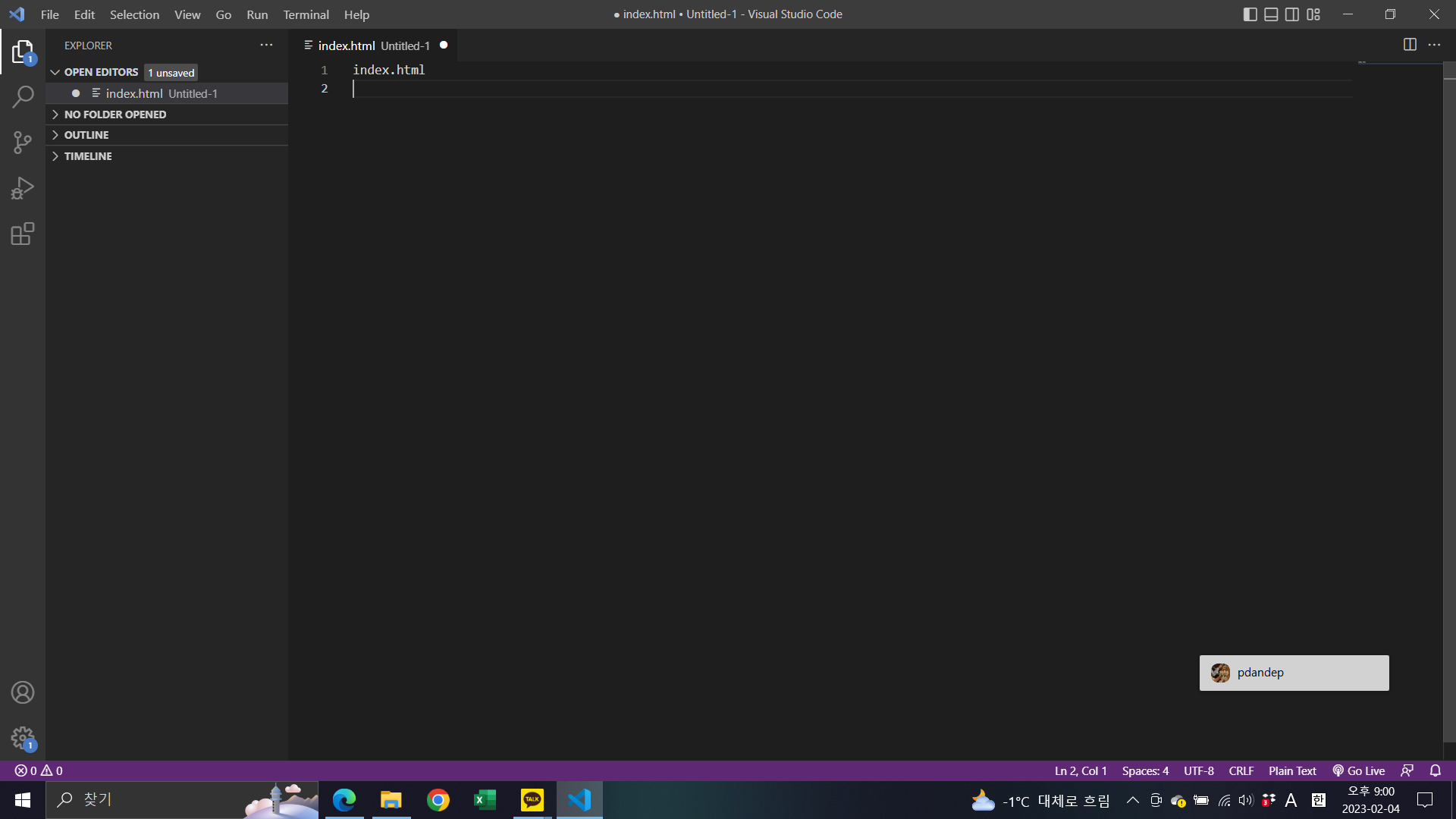Show hidden system tray icons chevron

click(x=1132, y=800)
